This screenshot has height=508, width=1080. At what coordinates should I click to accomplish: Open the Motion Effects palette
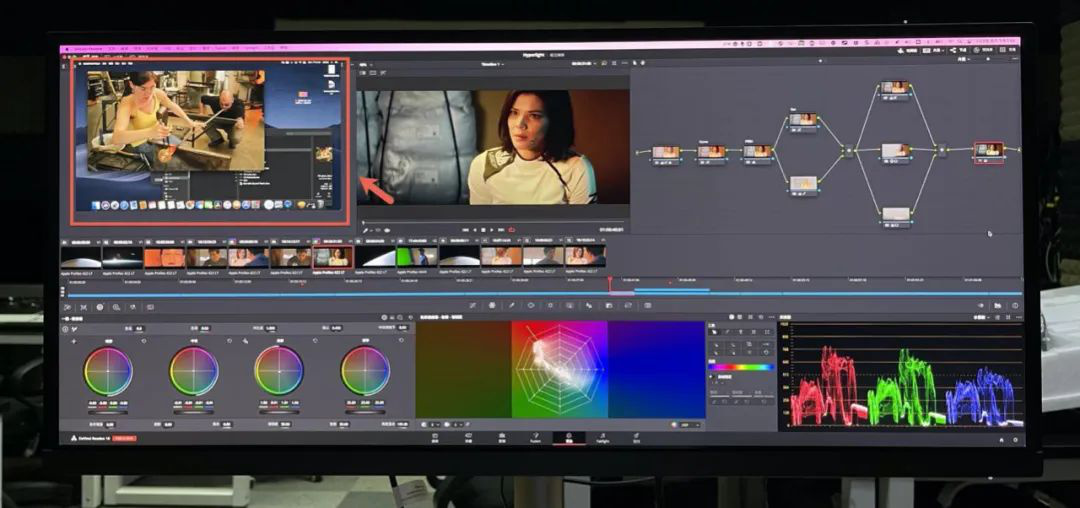click(x=150, y=307)
